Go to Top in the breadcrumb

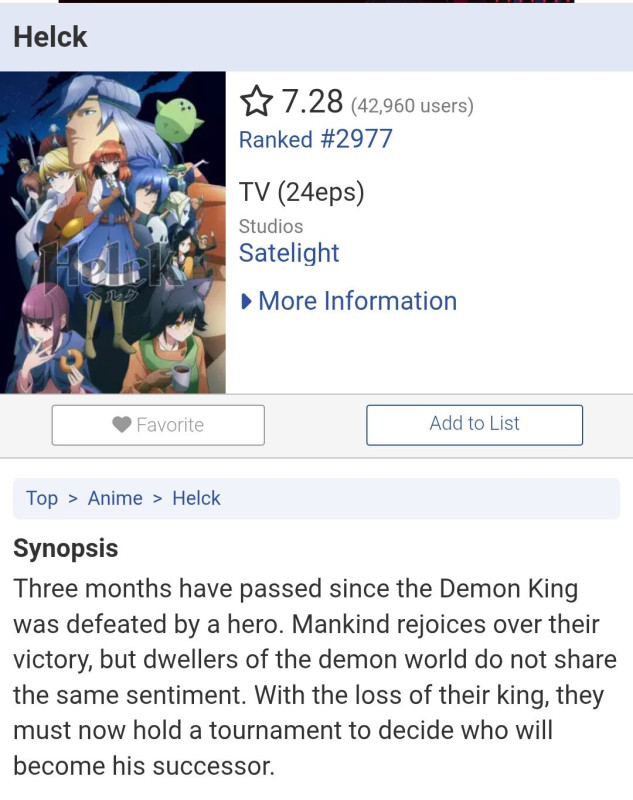[x=42, y=498]
